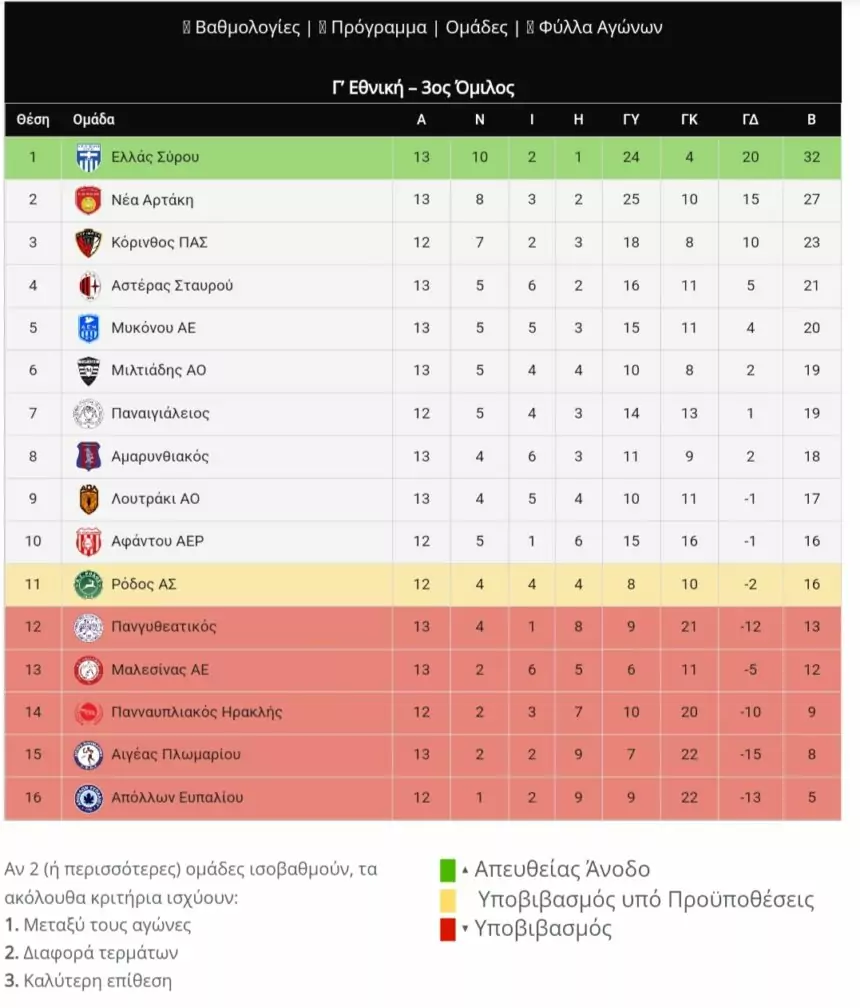Screen dimensions: 860x1008
Task: Click the ΓΔ goal difference column header
Action: pos(750,120)
